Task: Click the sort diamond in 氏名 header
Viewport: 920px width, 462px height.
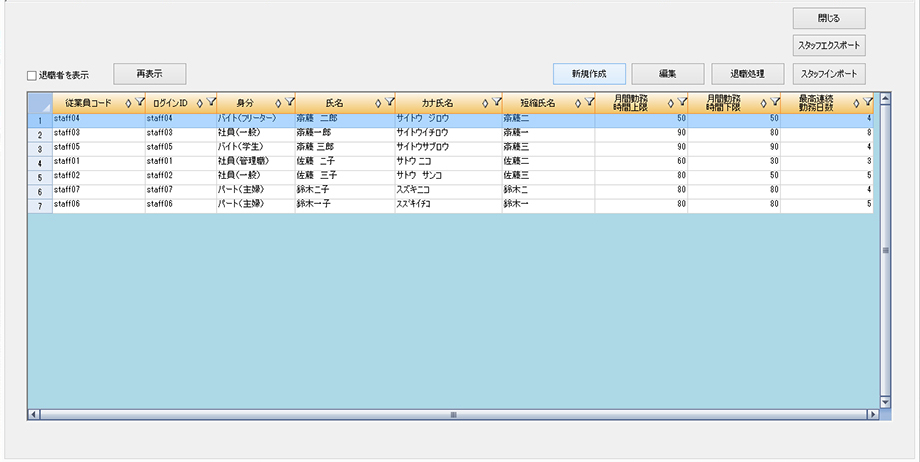Action: tap(377, 102)
